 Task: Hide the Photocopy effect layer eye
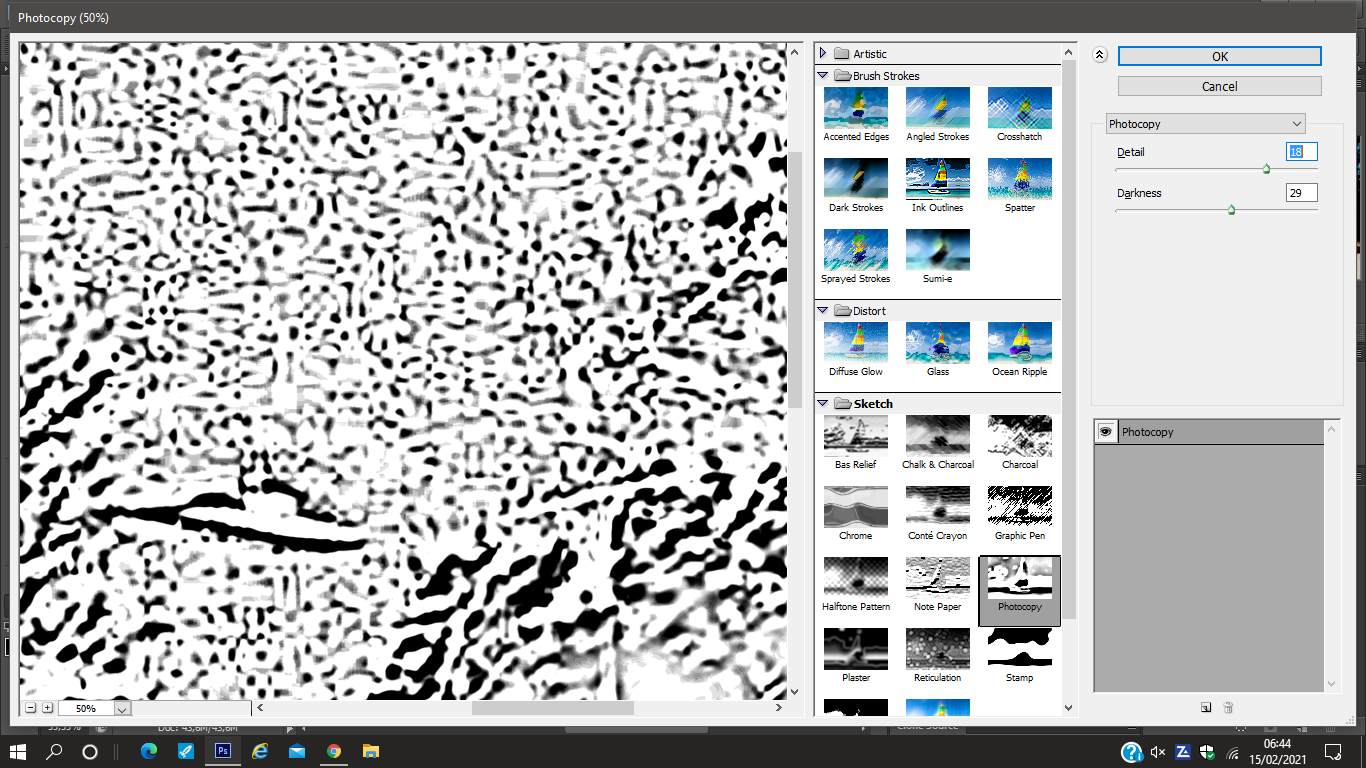pos(1106,432)
